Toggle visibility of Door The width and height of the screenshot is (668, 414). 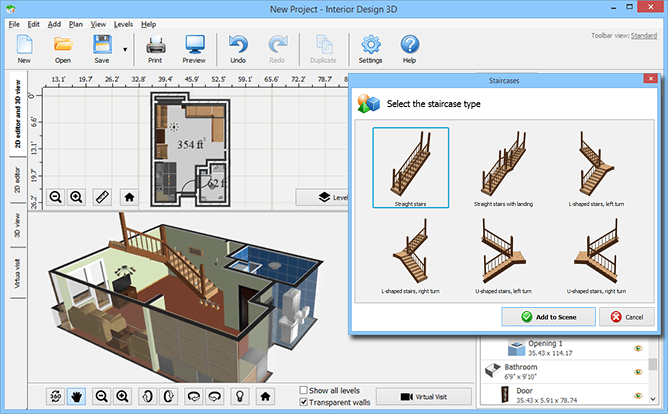638,395
